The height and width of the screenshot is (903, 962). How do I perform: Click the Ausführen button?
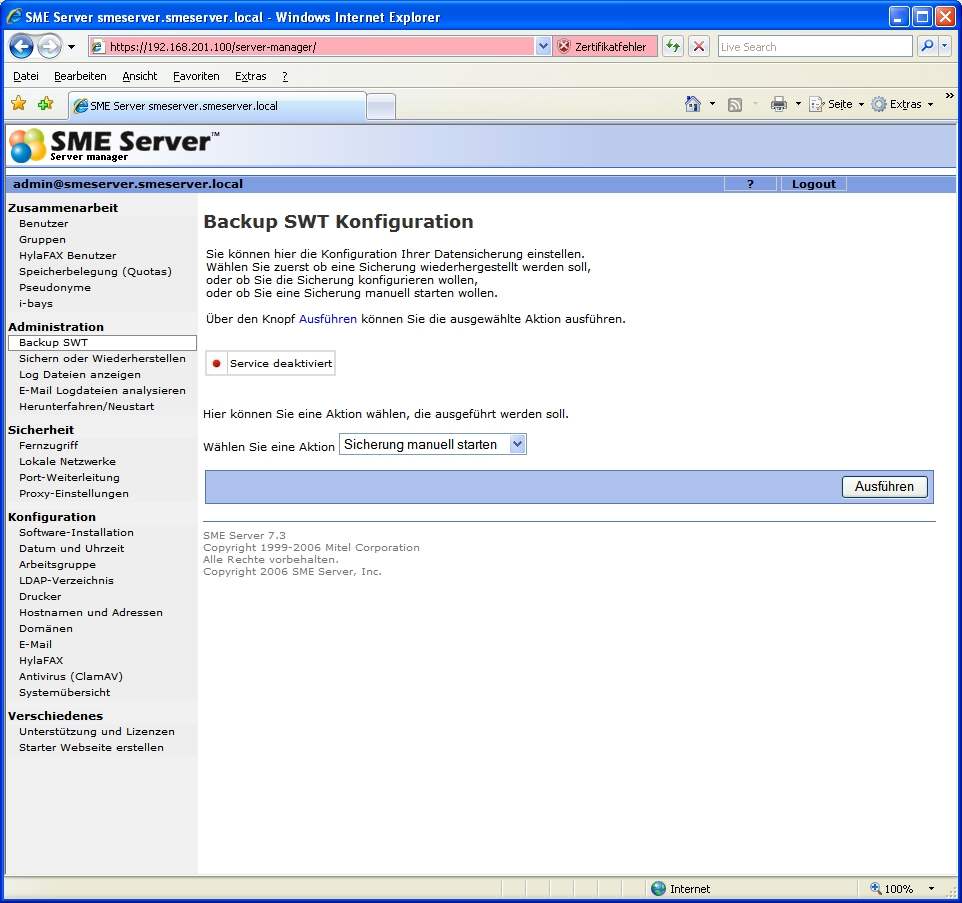tap(884, 486)
